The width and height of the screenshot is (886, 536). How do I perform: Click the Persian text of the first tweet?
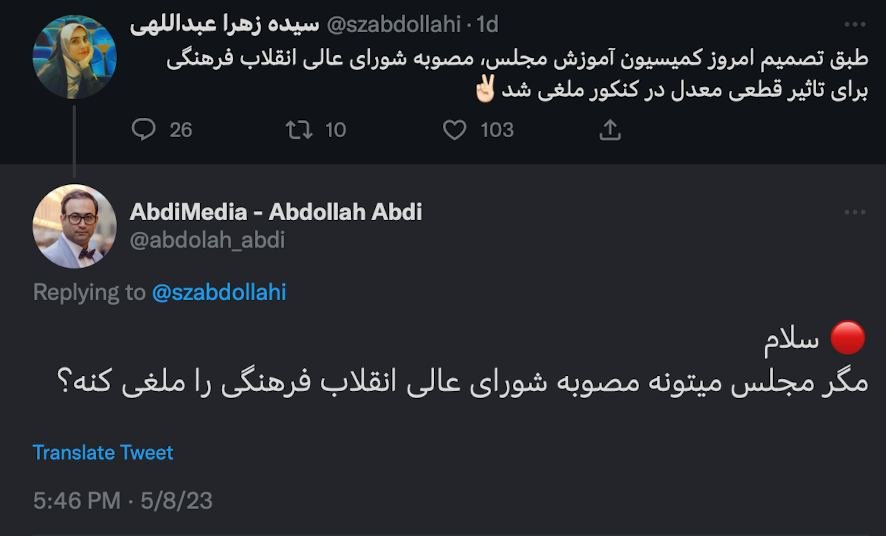pos(520,75)
